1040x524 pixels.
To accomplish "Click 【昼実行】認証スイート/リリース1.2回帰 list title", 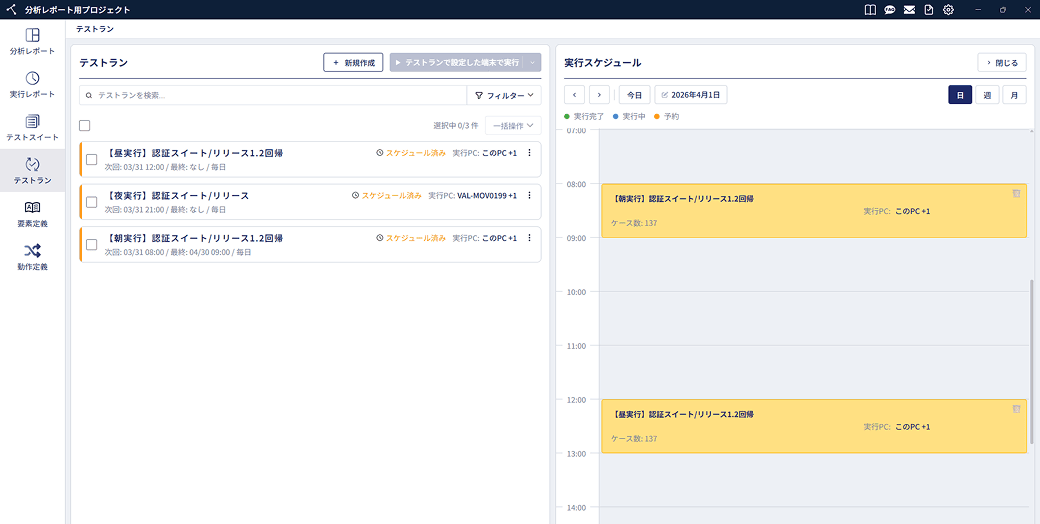I will [x=194, y=153].
